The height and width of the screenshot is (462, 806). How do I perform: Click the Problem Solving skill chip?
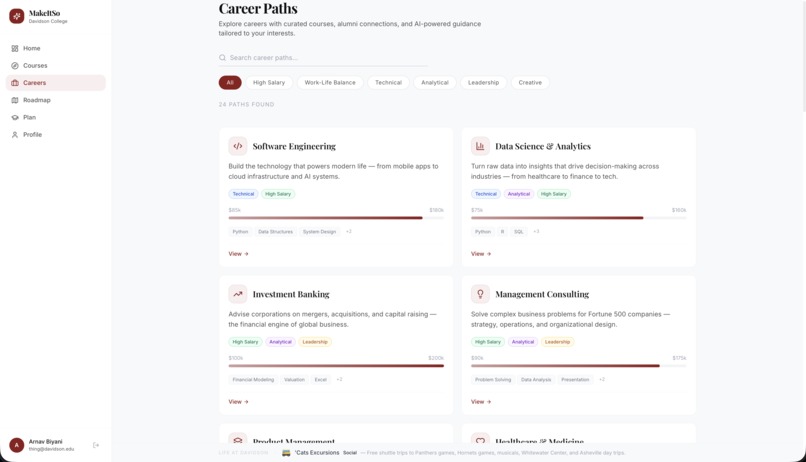coord(493,380)
